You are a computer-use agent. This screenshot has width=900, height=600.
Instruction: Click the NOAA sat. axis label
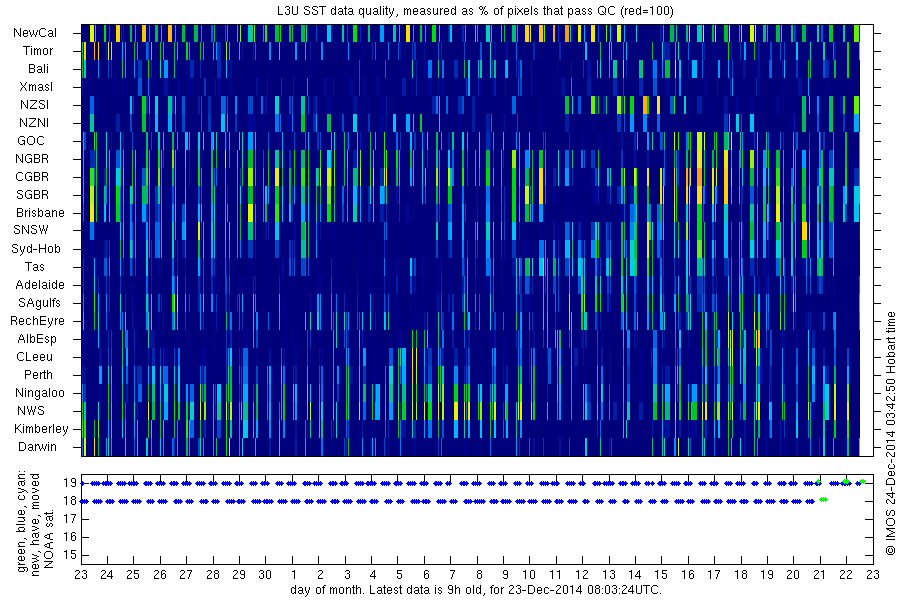pos(49,538)
